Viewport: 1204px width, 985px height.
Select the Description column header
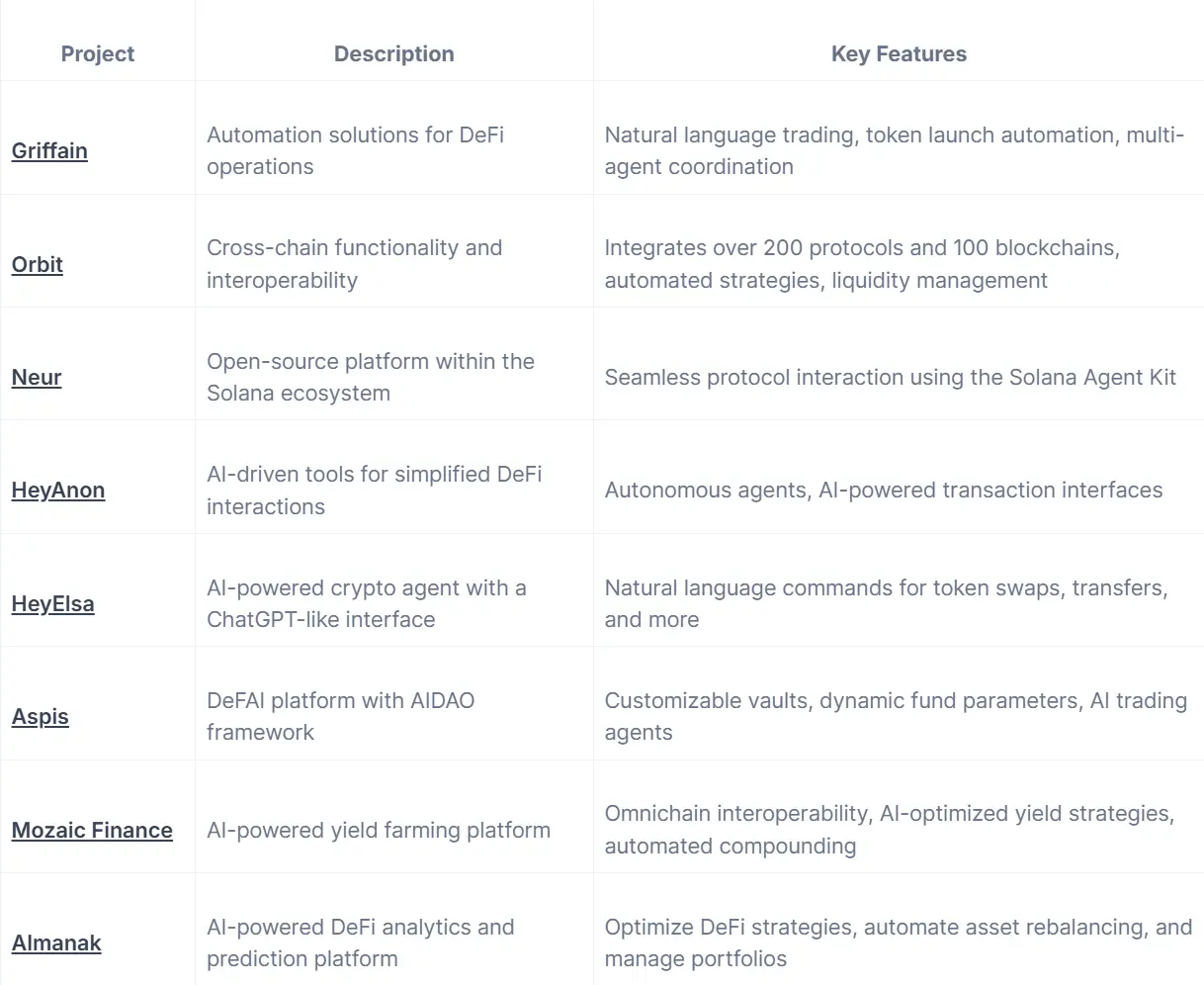[394, 54]
